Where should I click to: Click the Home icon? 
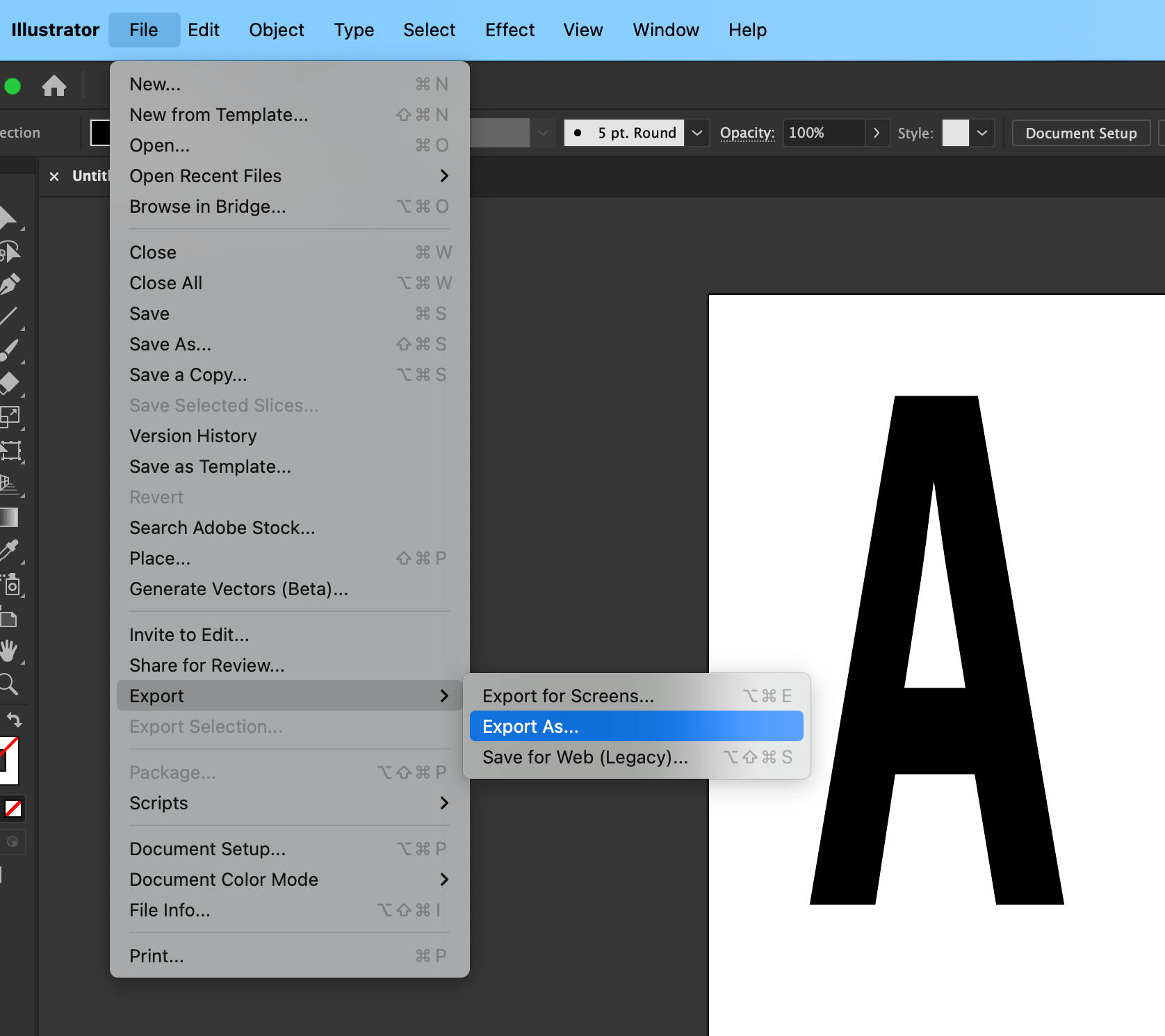54,86
